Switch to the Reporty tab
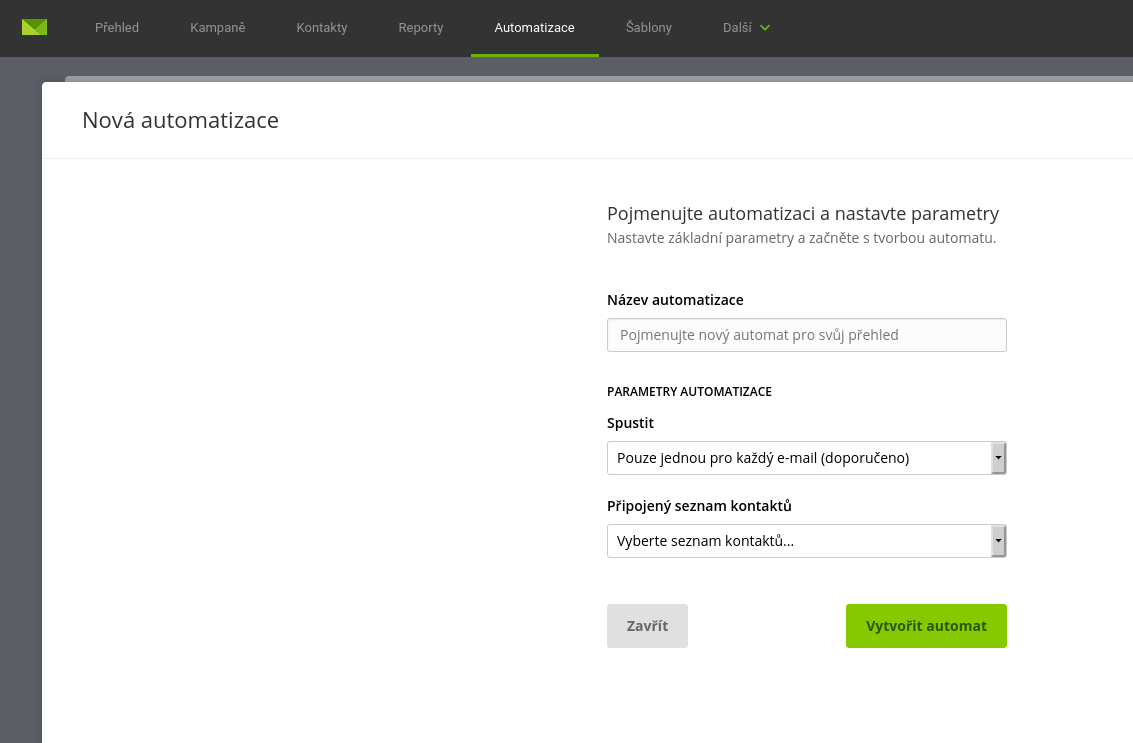Image resolution: width=1133 pixels, height=743 pixels. tap(421, 27)
